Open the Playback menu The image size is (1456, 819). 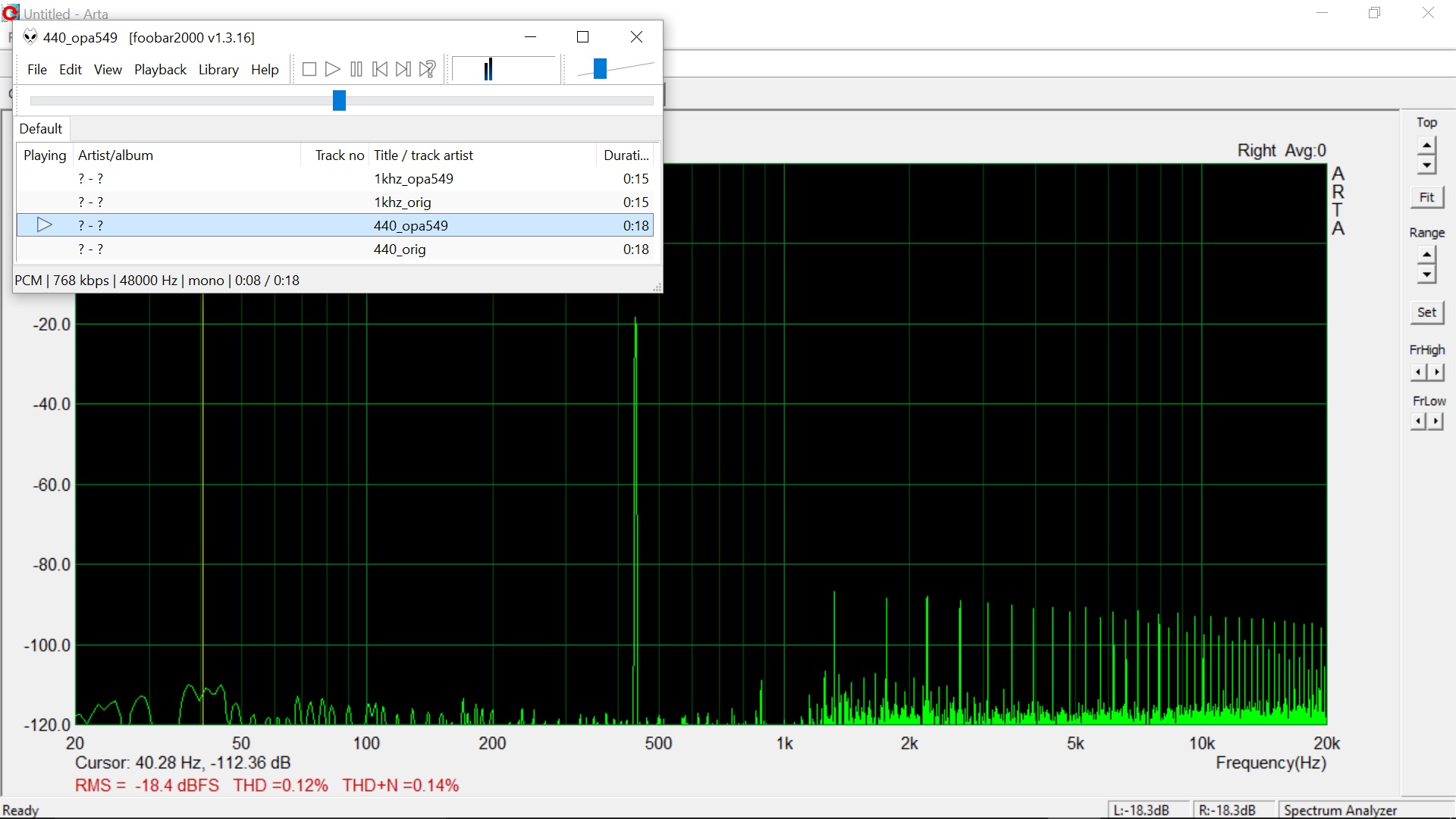point(160,70)
